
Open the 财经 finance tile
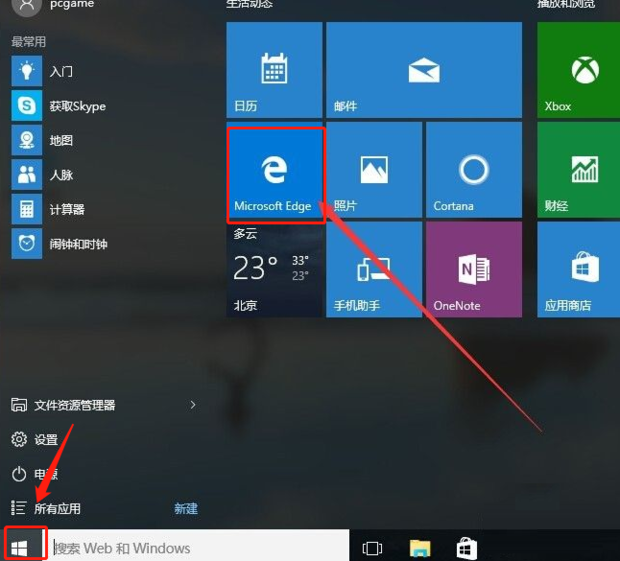pyautogui.click(x=578, y=170)
